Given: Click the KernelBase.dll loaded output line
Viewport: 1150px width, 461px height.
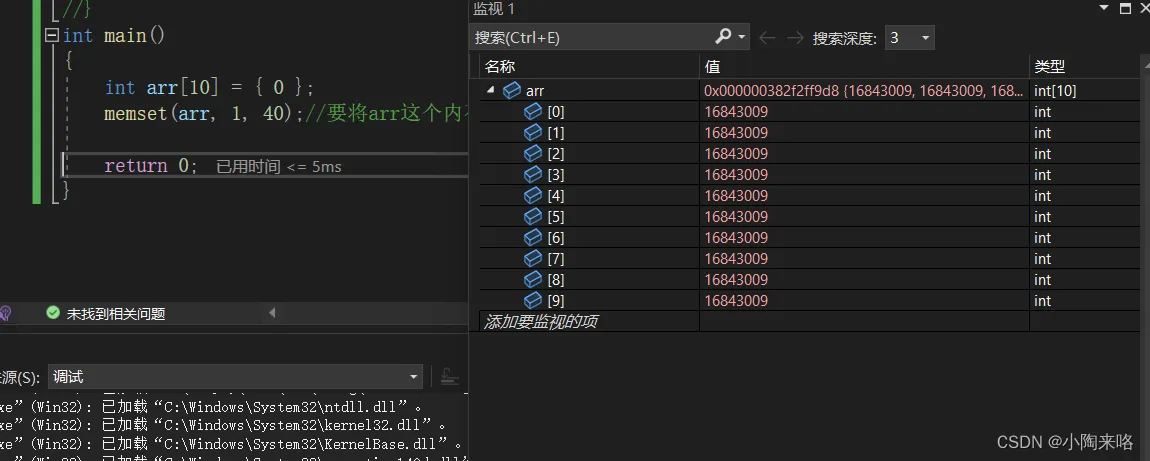Looking at the screenshot, I should pos(232,444).
